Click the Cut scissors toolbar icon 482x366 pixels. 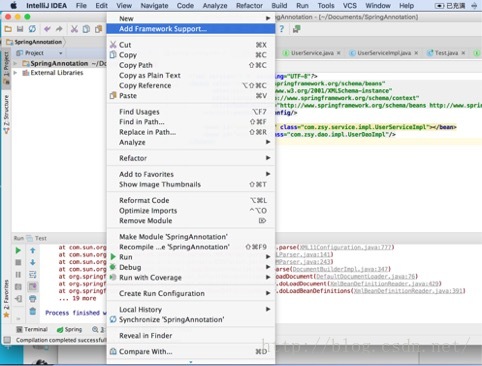pos(74,29)
